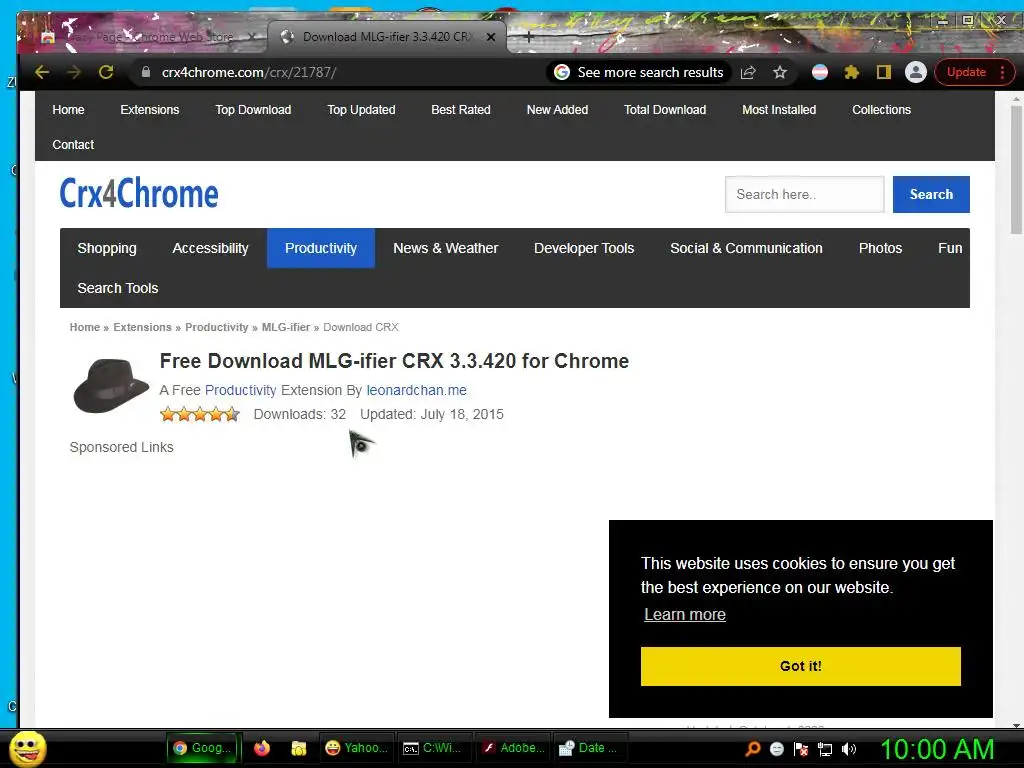This screenshot has height=768, width=1024.
Task: Launch Firefox from the taskbar
Action: pos(262,748)
